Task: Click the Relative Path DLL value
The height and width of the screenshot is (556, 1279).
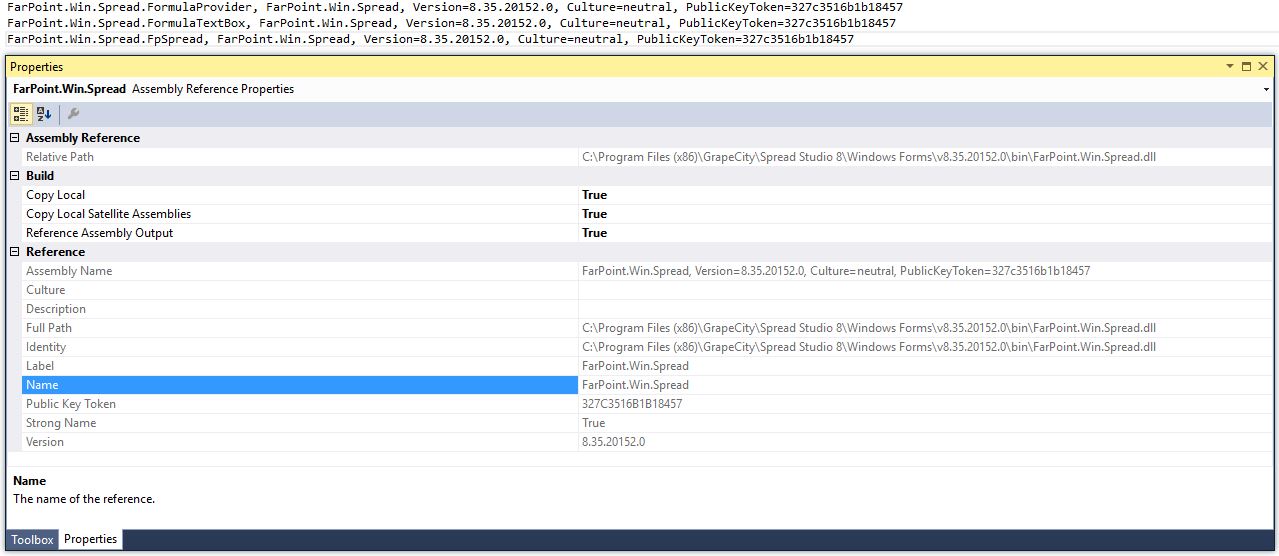Action: 869,157
